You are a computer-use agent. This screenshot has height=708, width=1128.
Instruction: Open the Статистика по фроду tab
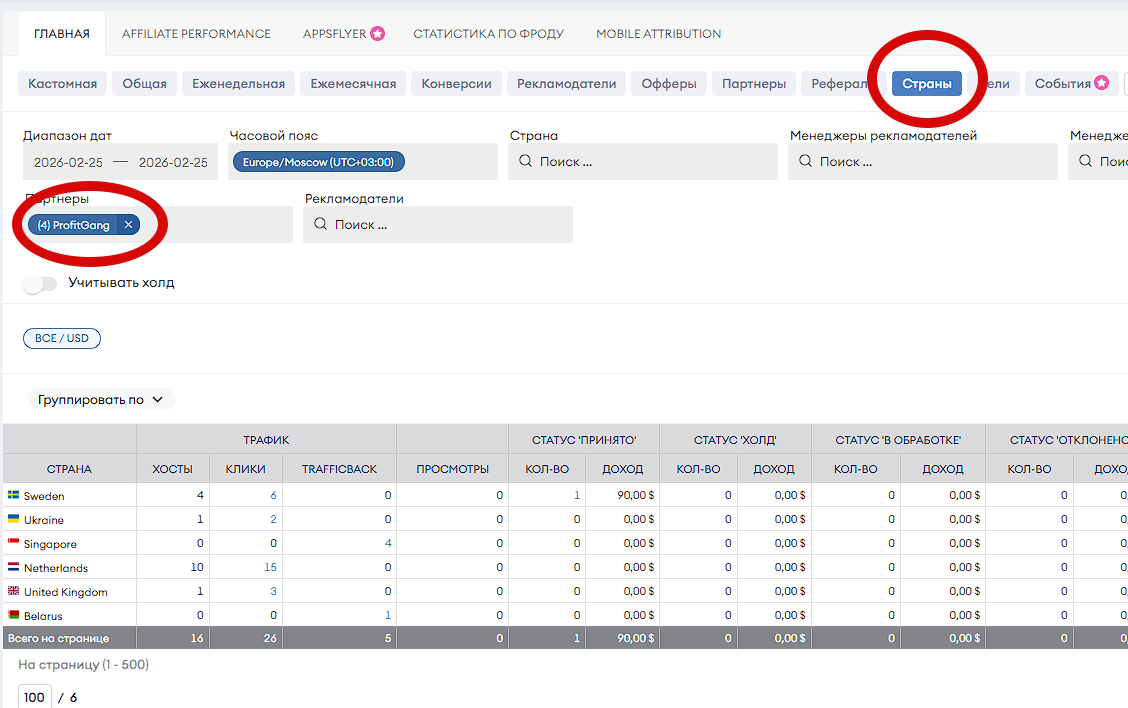coord(488,34)
